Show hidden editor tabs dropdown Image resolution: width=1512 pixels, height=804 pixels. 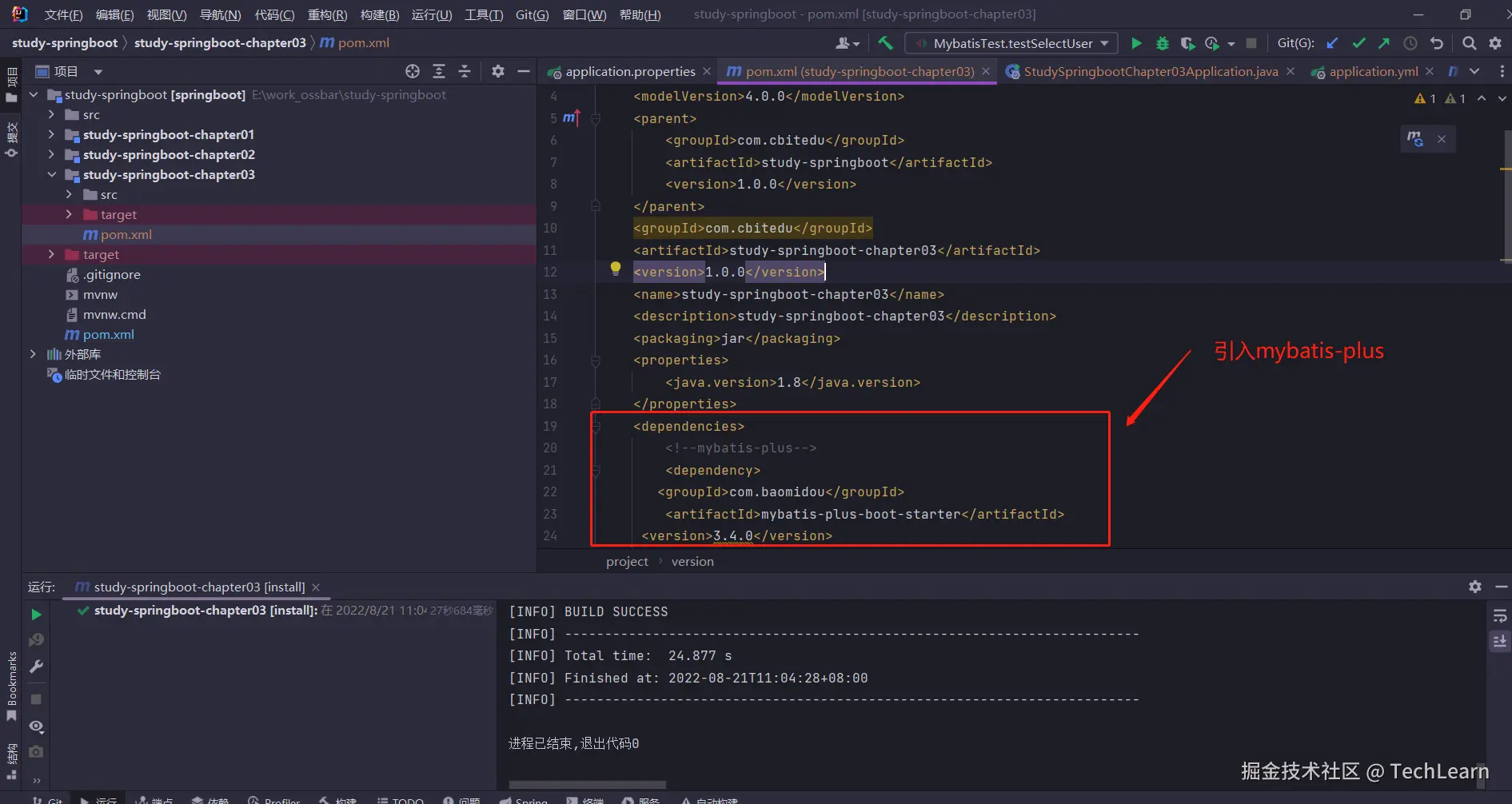click(1474, 71)
